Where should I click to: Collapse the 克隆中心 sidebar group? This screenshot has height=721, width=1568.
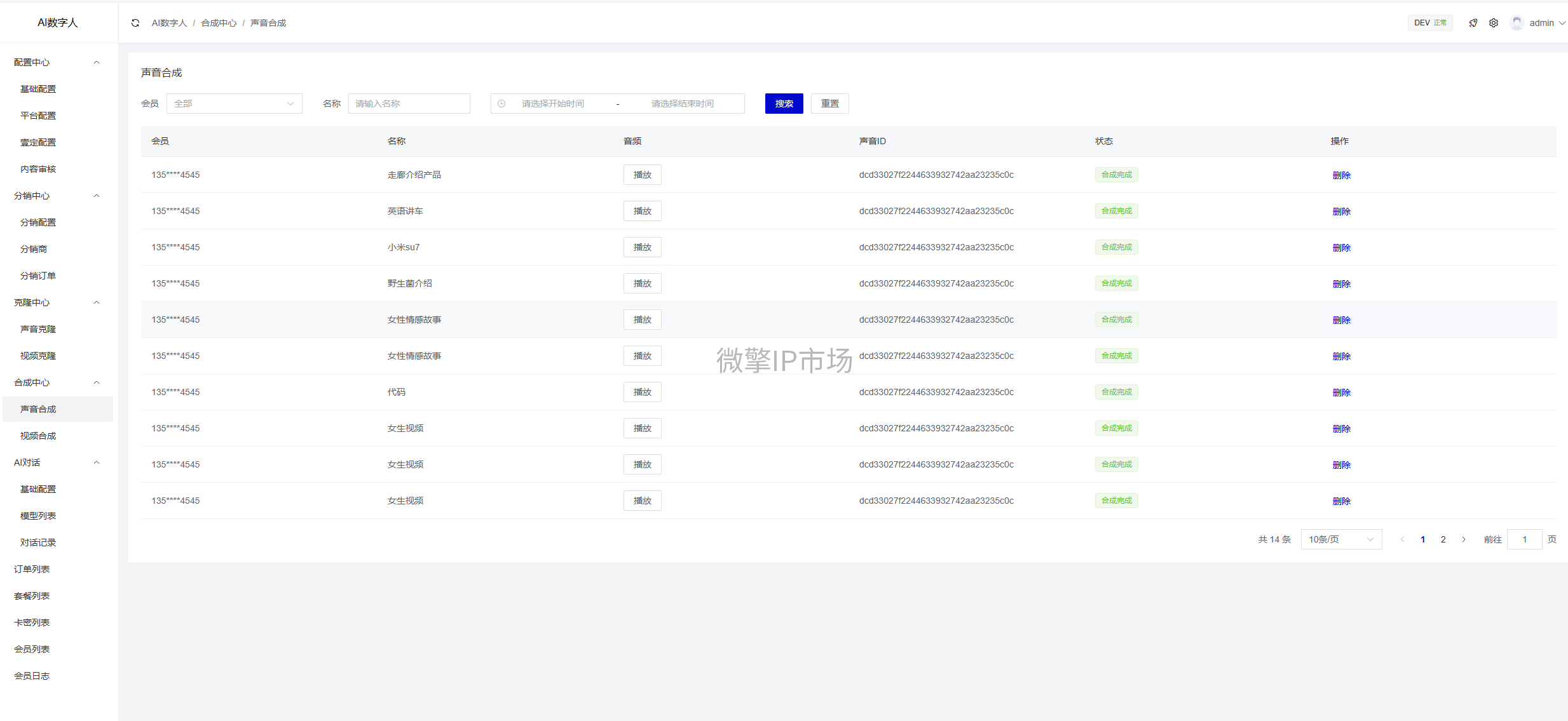click(57, 302)
